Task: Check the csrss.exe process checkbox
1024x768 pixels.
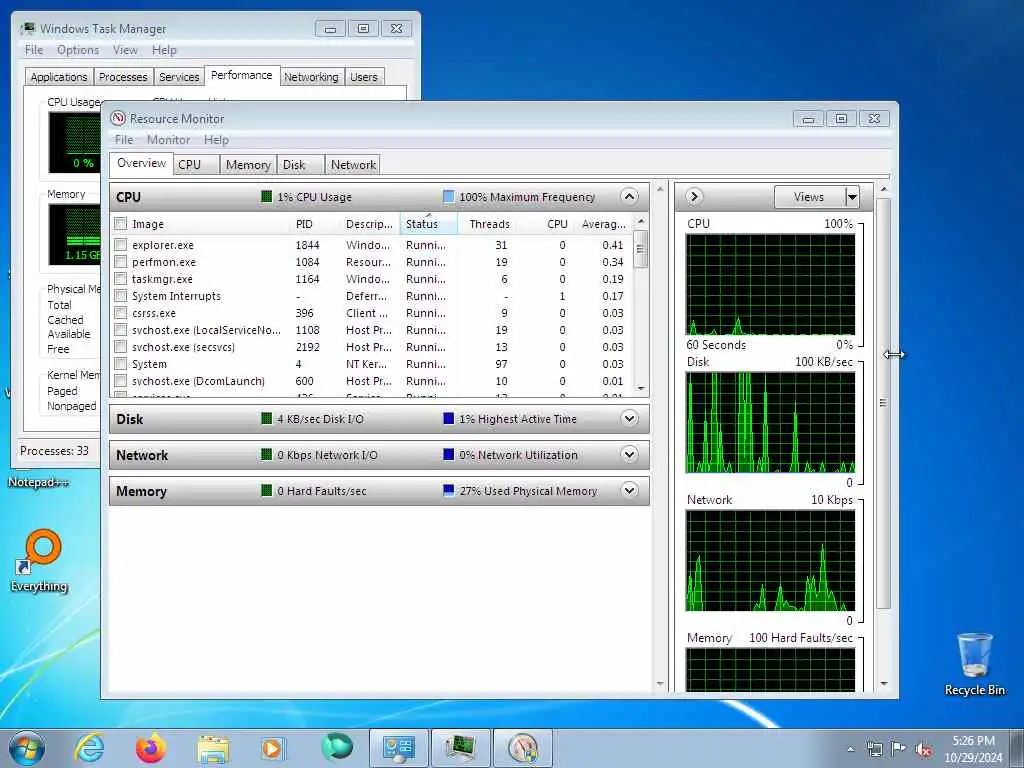Action: tap(121, 313)
